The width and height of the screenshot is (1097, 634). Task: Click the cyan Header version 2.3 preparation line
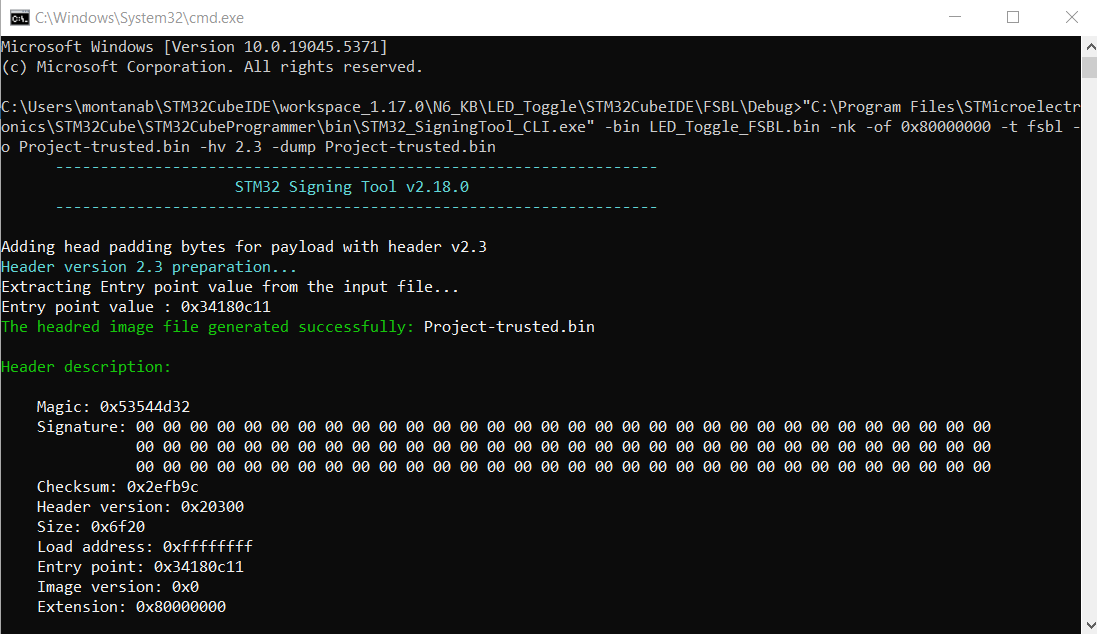click(x=149, y=267)
